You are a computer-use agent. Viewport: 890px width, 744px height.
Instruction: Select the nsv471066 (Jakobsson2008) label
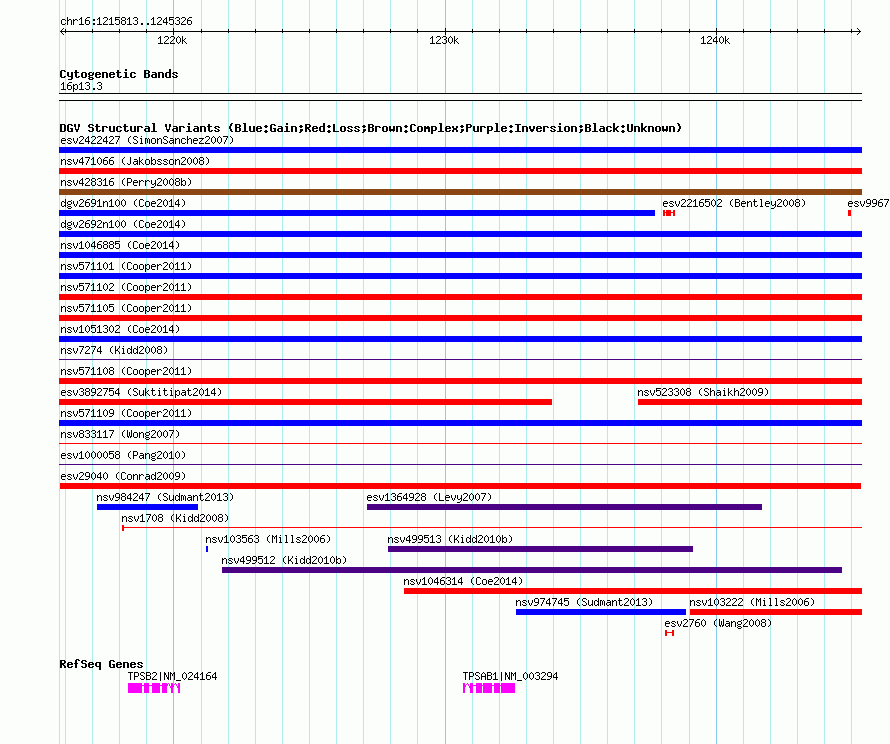click(x=135, y=161)
